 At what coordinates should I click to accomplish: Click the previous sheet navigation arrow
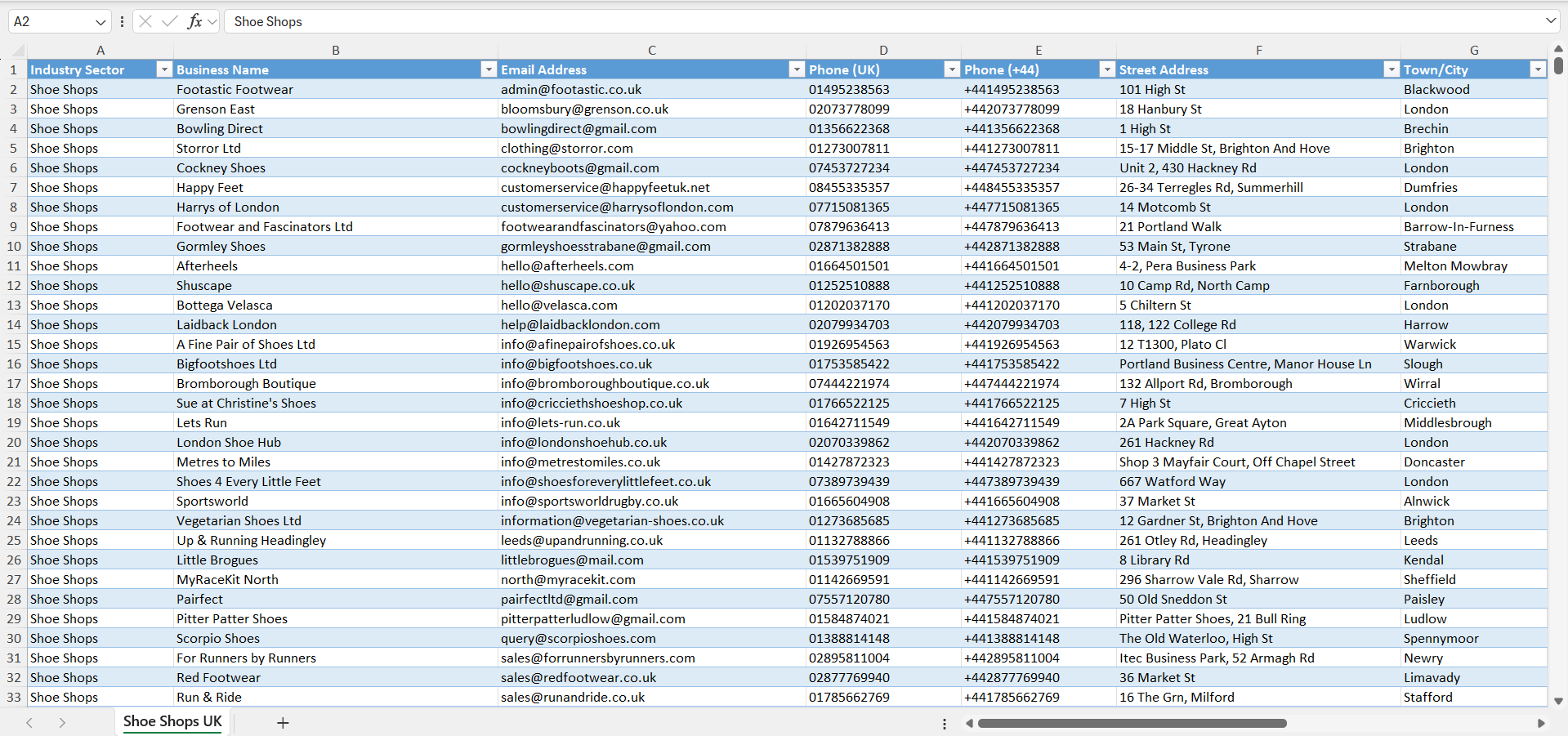point(29,723)
